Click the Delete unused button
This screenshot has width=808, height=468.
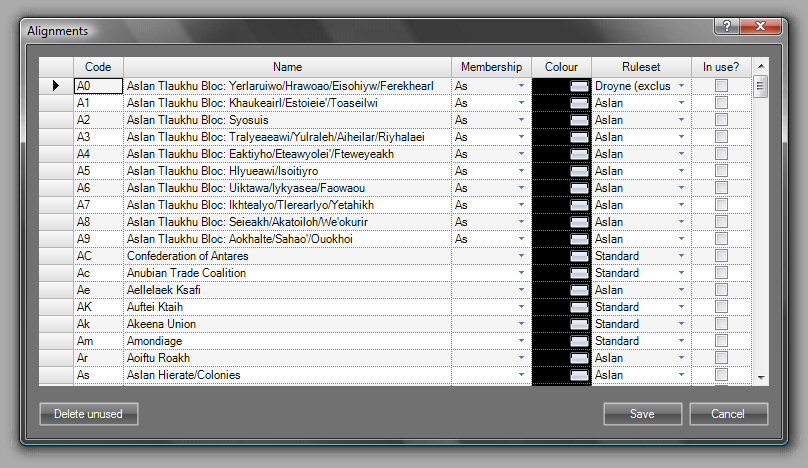click(x=89, y=414)
